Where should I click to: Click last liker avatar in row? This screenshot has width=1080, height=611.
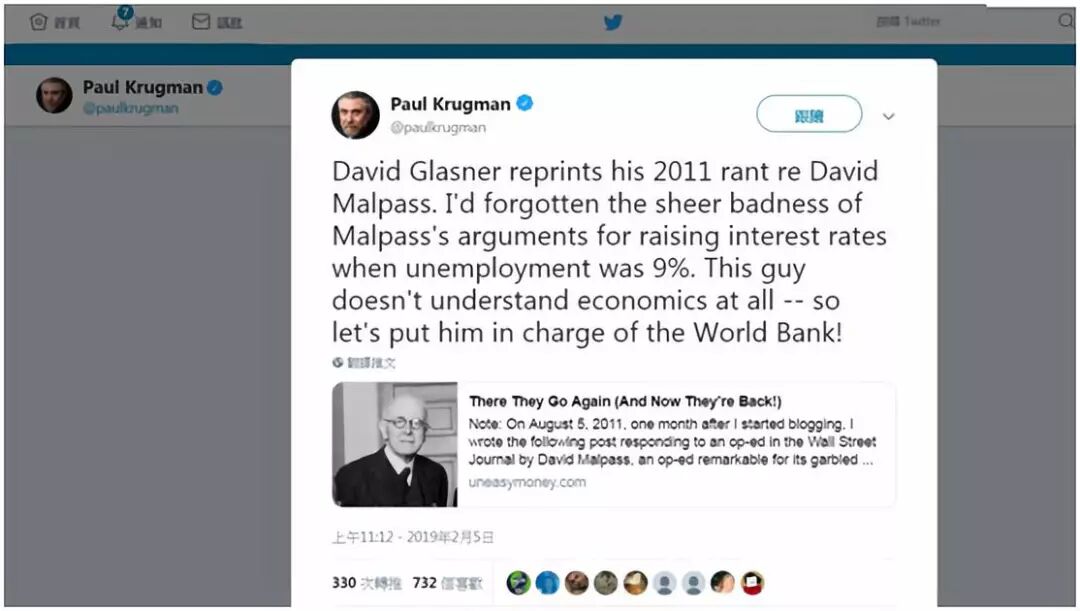(x=752, y=583)
